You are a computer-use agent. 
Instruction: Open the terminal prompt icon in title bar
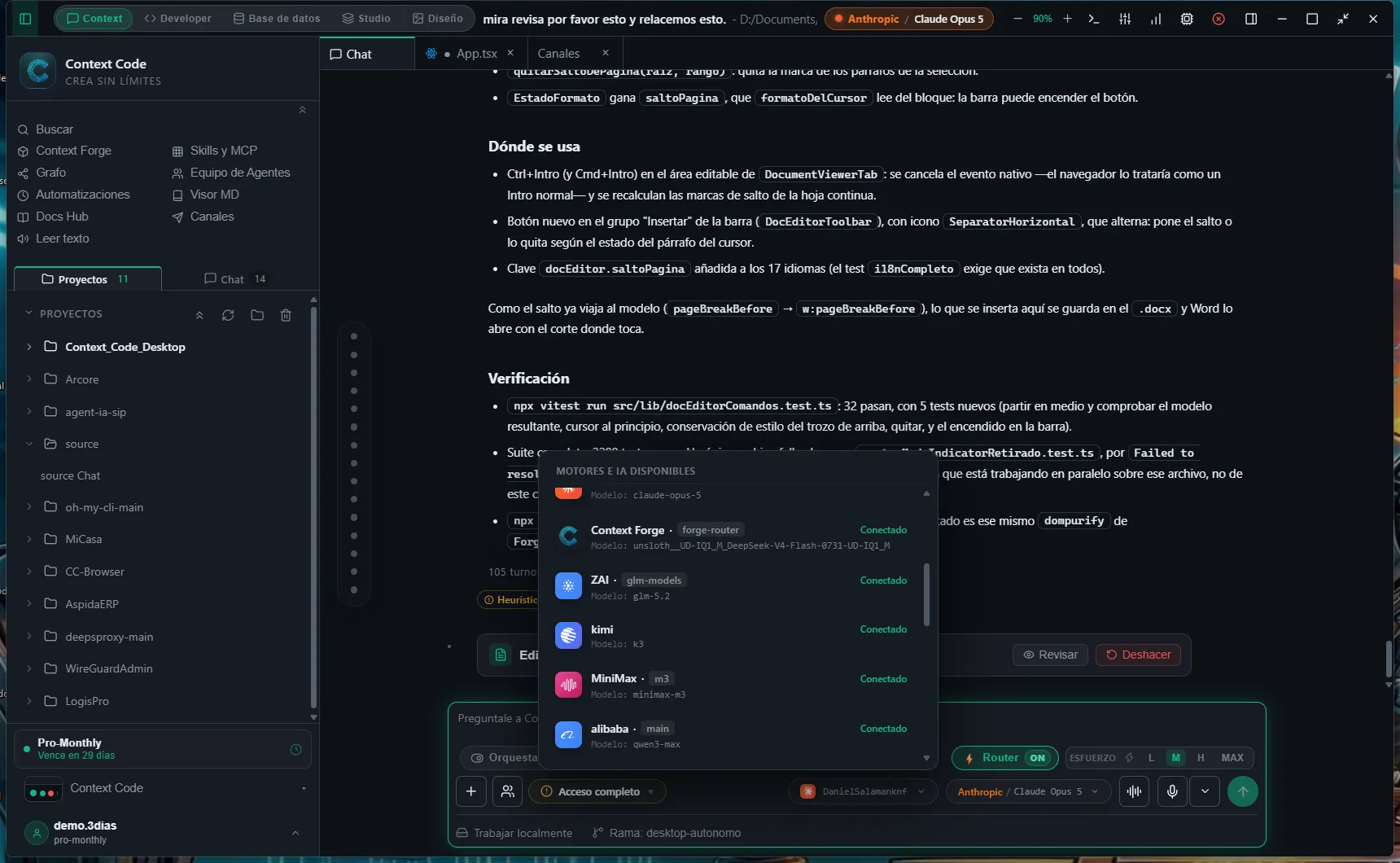(x=1094, y=18)
